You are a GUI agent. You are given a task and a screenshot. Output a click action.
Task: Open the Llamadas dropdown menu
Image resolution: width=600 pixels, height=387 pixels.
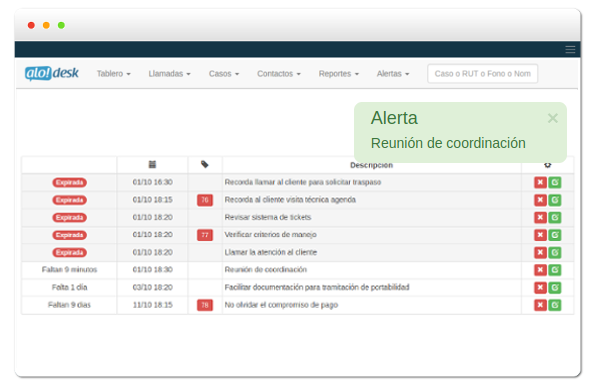[x=170, y=73]
